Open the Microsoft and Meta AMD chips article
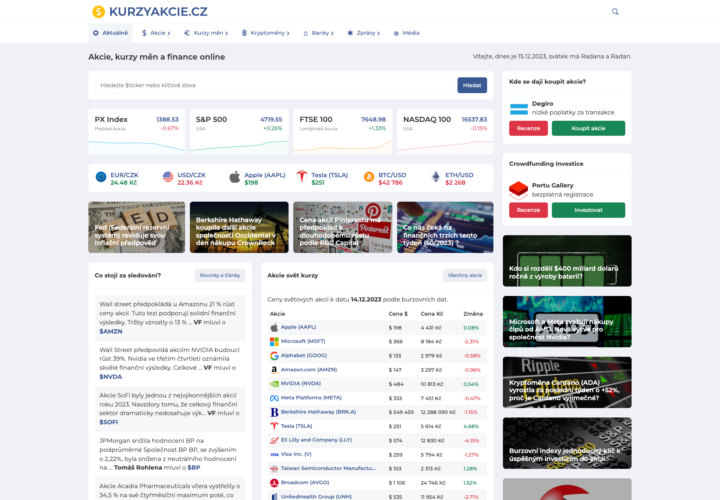720x500 pixels. click(x=567, y=321)
